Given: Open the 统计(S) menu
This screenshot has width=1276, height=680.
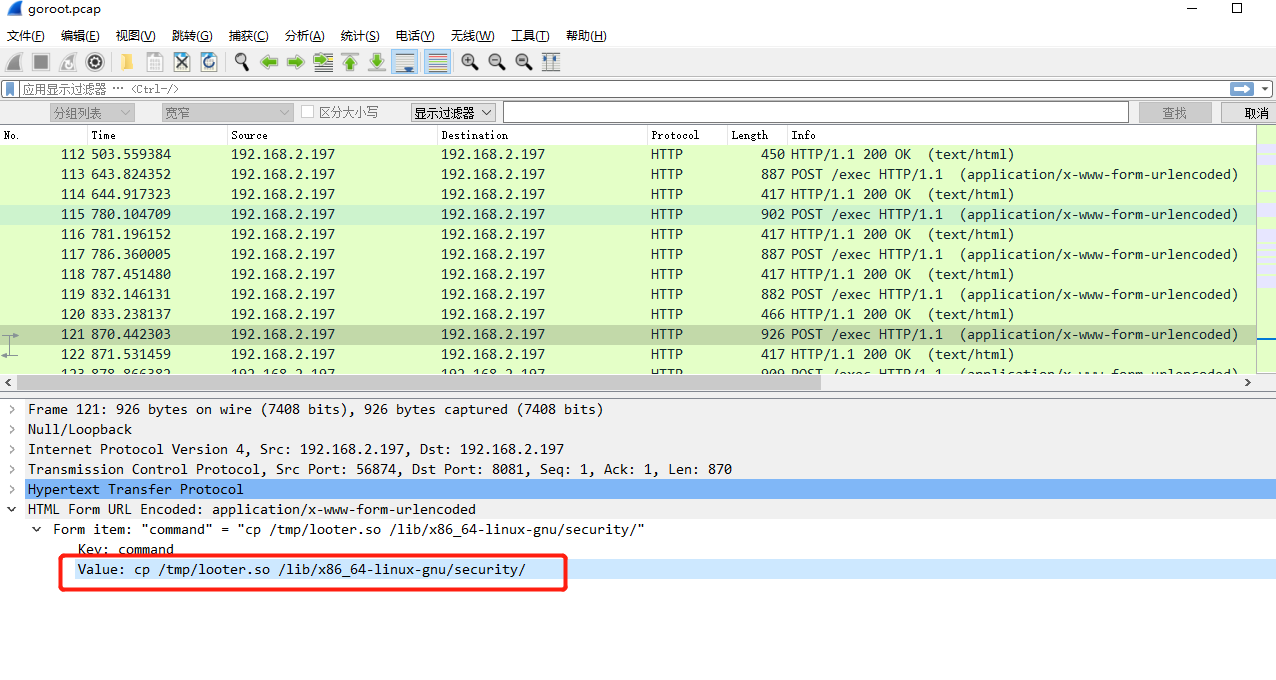Looking at the screenshot, I should (x=360, y=36).
